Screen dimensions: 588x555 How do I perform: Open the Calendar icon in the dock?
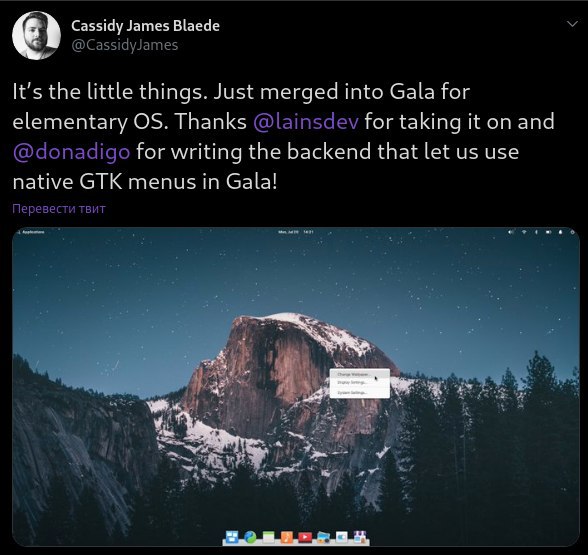coord(268,537)
